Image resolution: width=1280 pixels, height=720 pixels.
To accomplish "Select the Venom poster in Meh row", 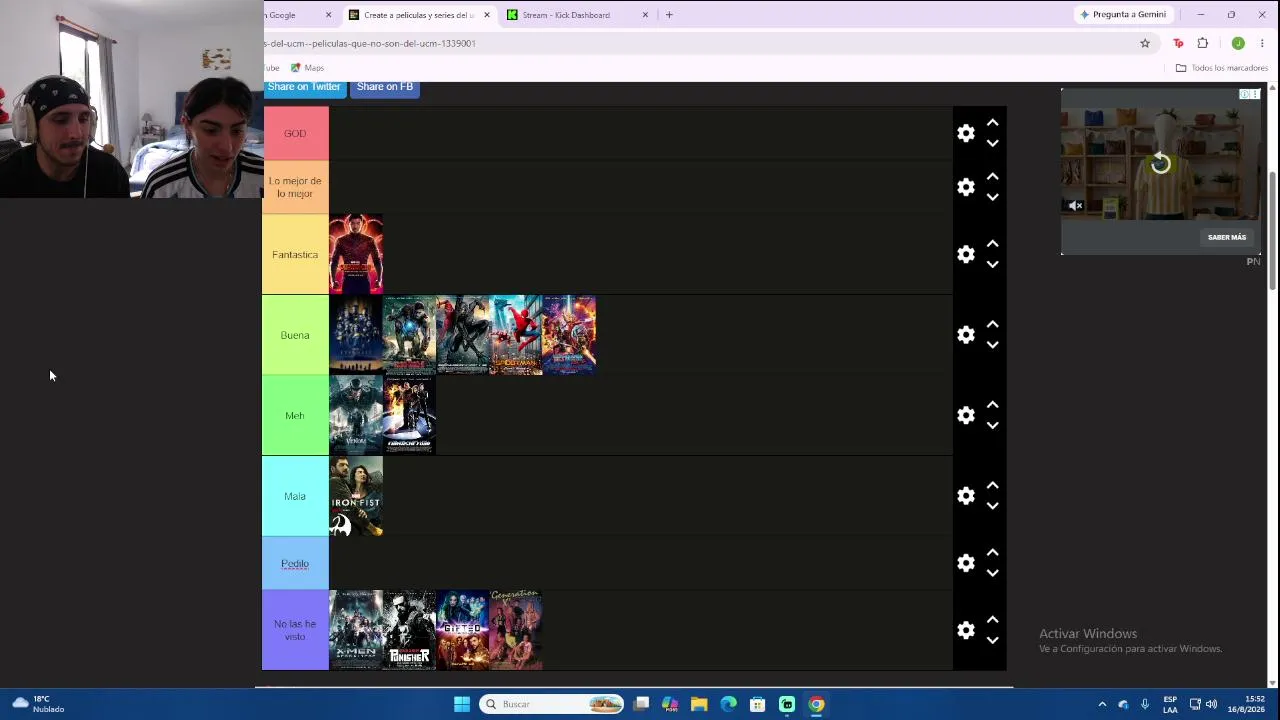I will [356, 415].
